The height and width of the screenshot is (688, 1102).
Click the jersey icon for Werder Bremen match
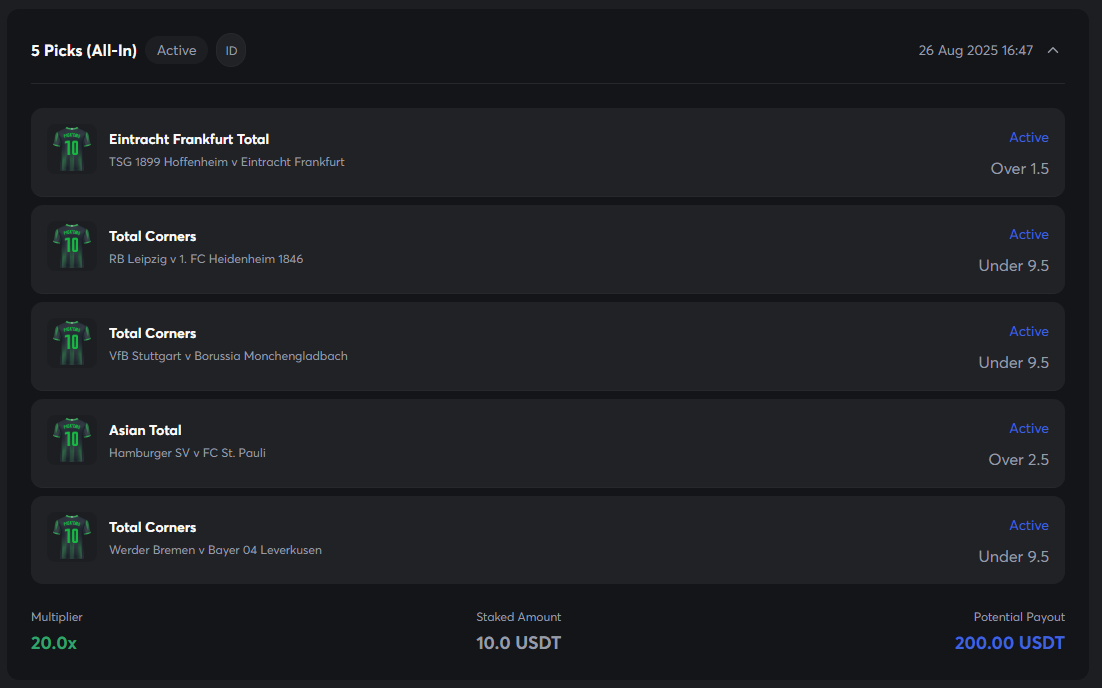click(x=71, y=537)
